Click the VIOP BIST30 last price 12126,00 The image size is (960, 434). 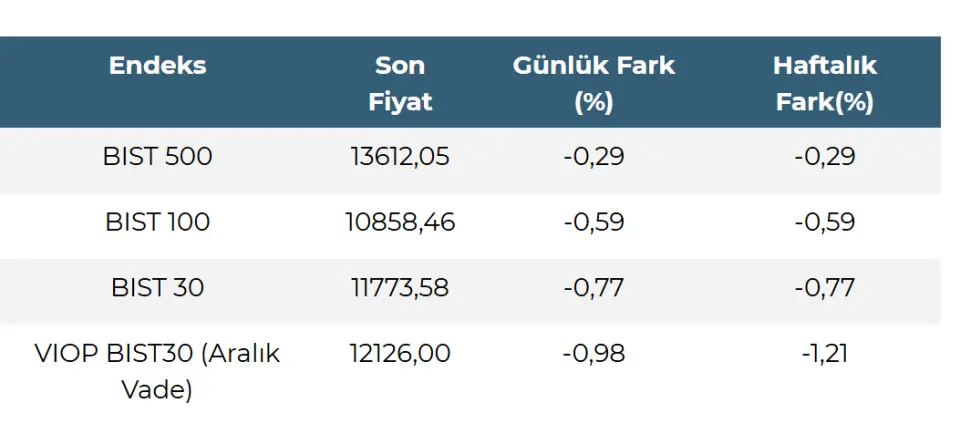pos(400,354)
